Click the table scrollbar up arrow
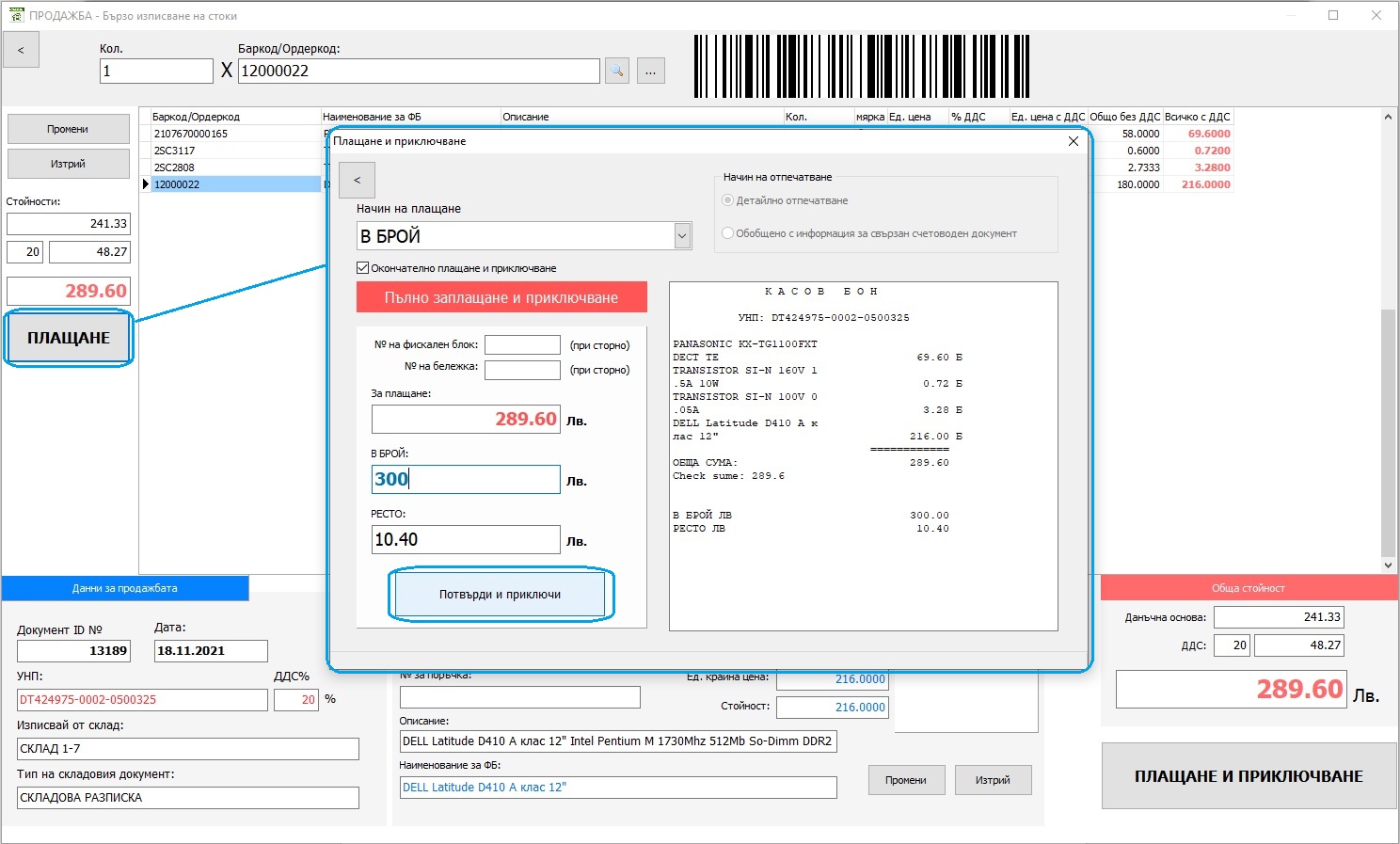This screenshot has height=844, width=1400. 1388,117
